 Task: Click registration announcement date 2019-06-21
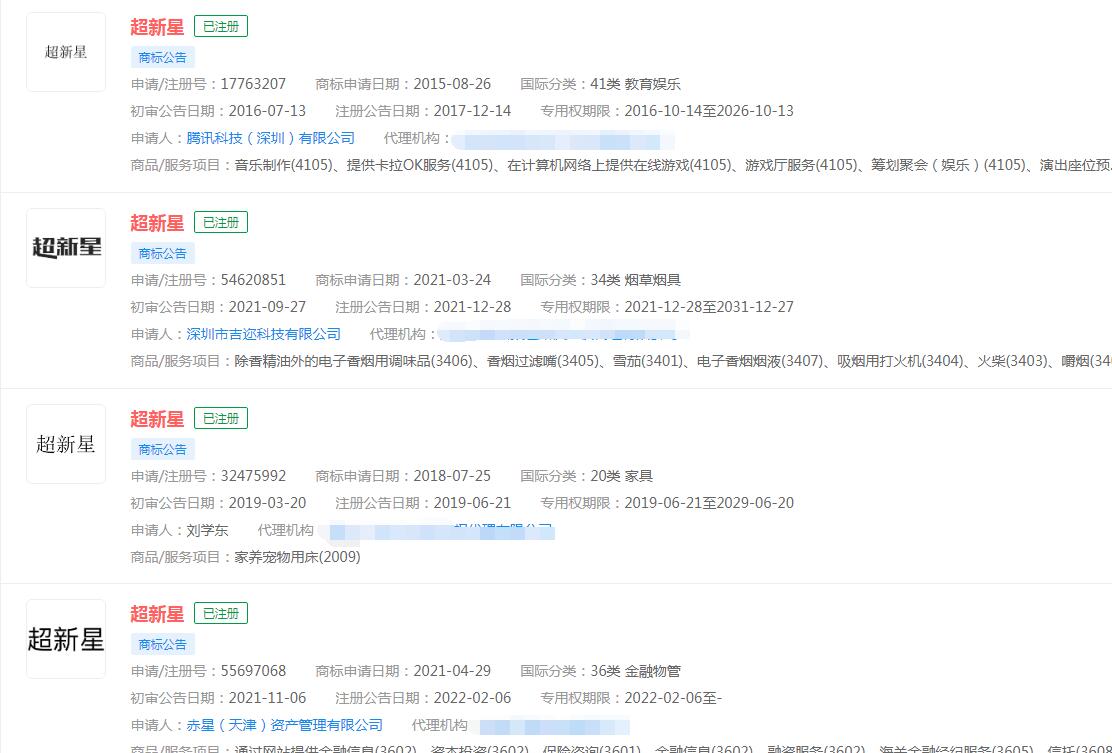pos(472,503)
